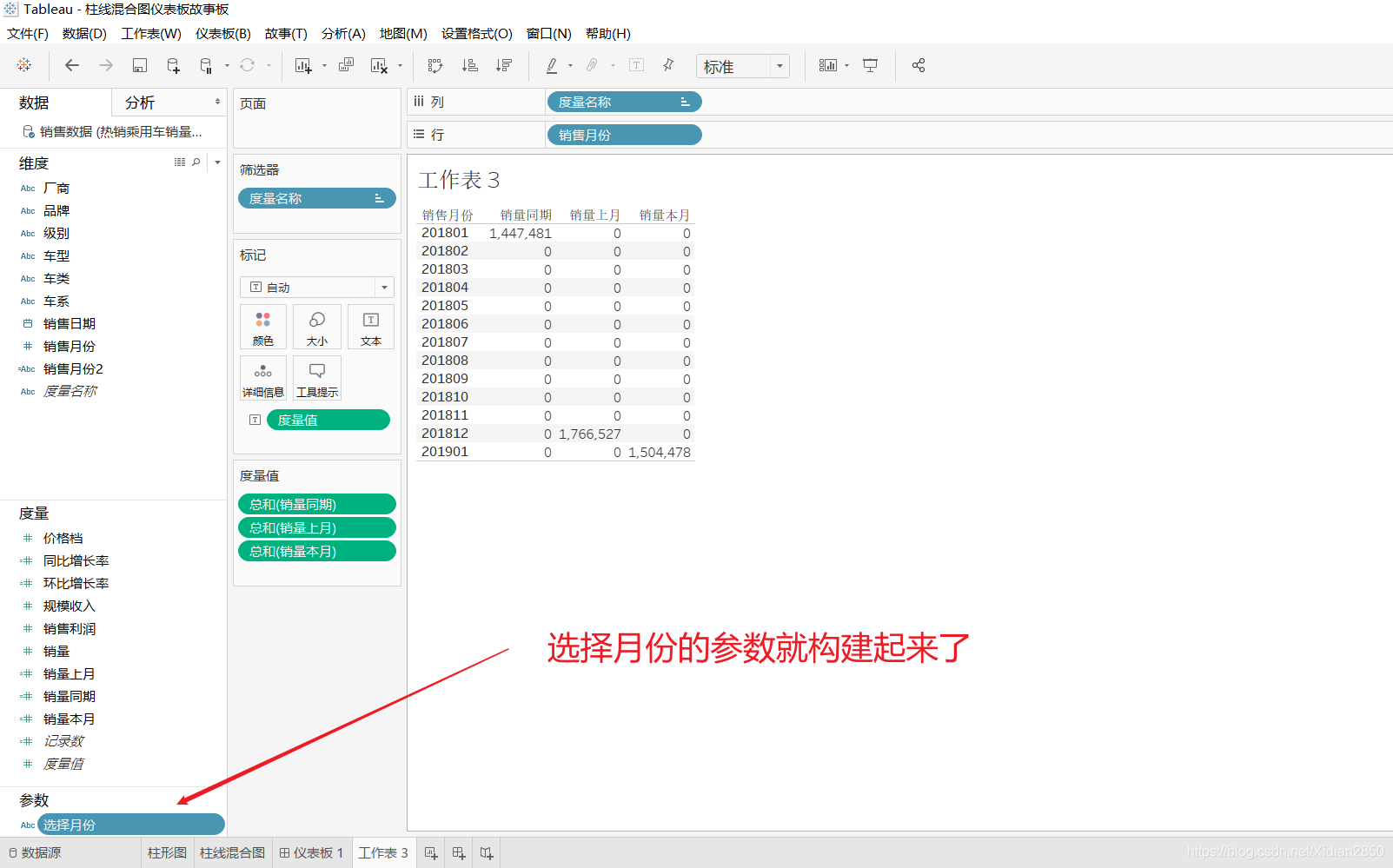Expand dimensions pane dropdown arrow
The height and width of the screenshot is (868, 1393).
217,162
